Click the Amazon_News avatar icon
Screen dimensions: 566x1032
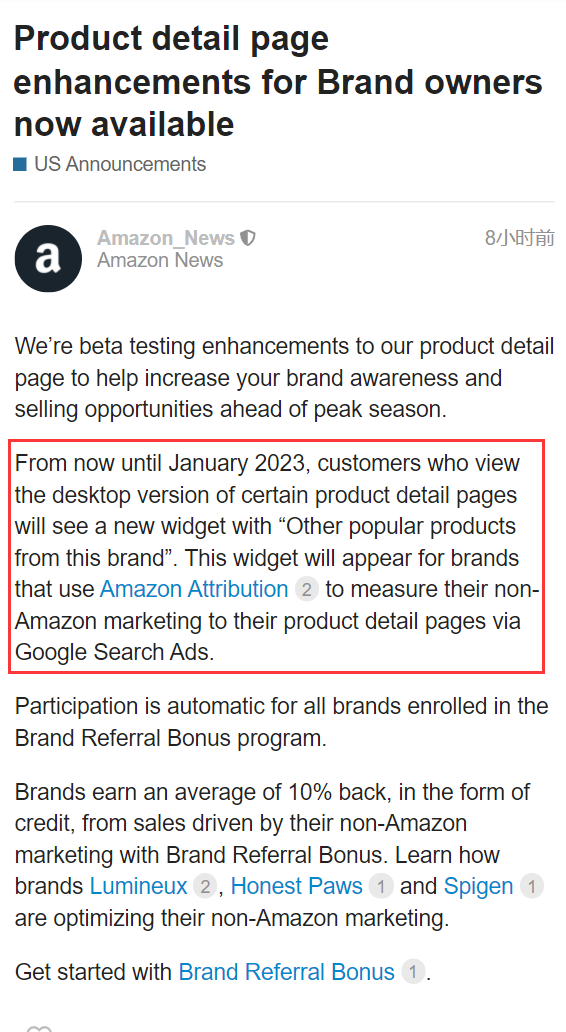[48, 258]
